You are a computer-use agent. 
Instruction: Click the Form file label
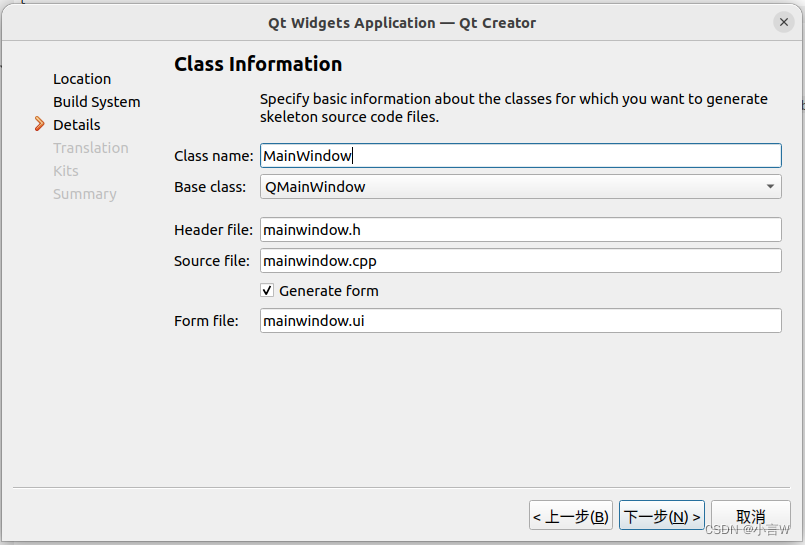206,321
